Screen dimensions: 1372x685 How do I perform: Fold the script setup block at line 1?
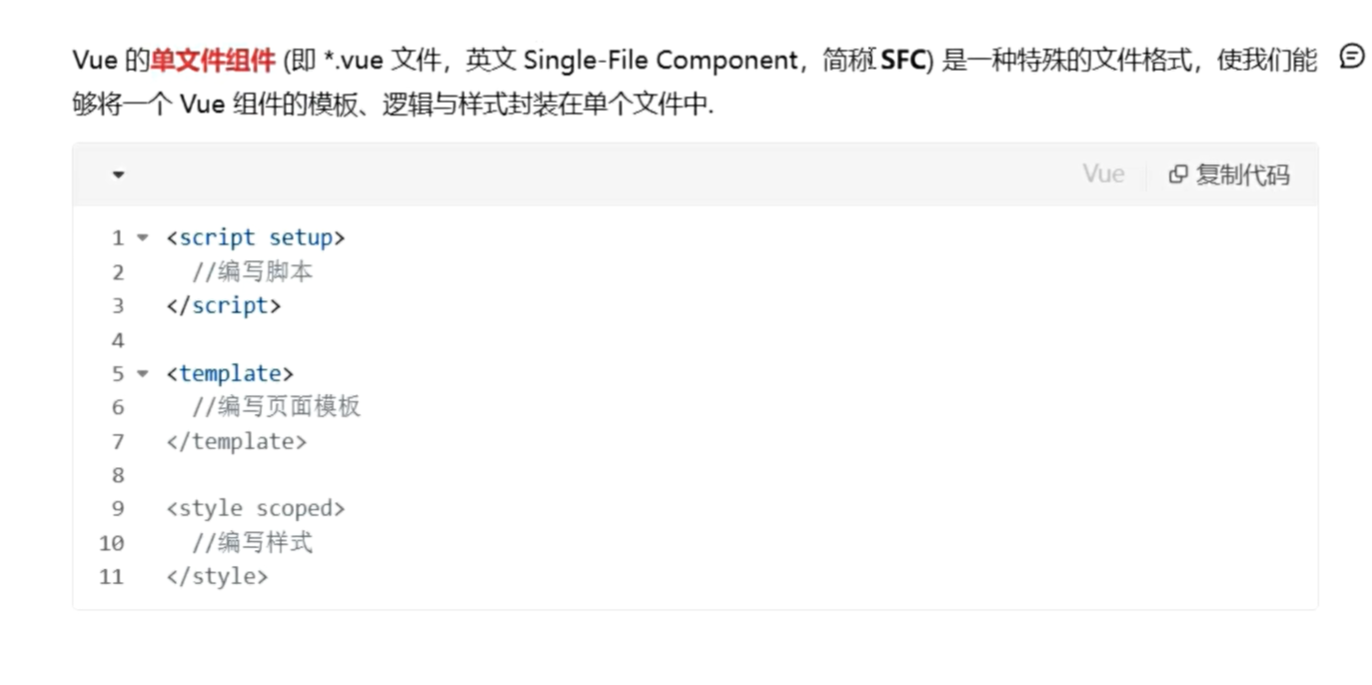142,238
